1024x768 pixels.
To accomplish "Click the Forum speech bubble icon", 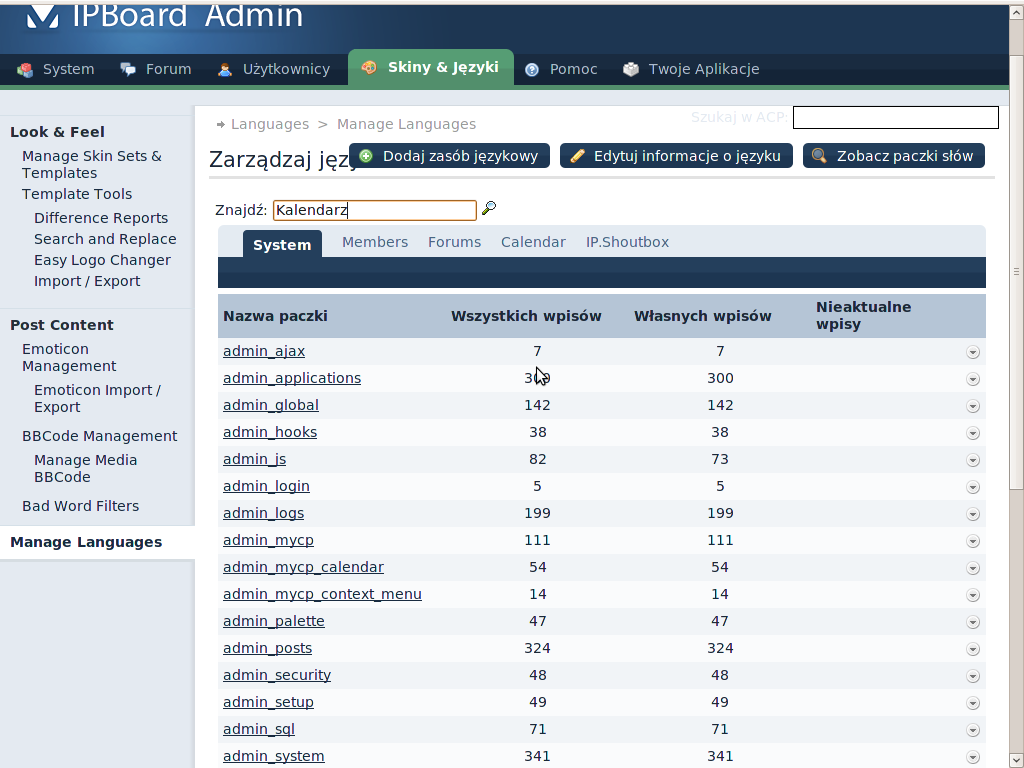I will 128,70.
